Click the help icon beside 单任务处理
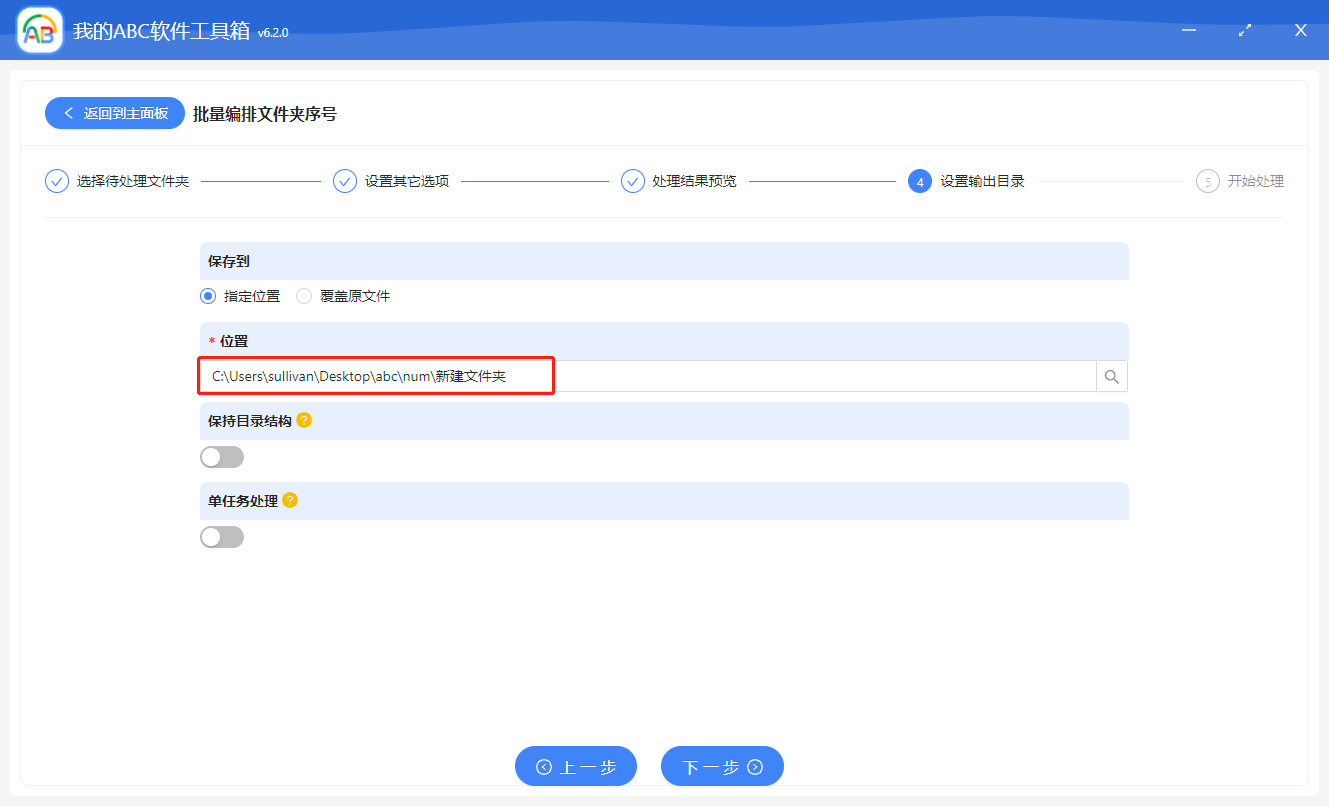Screen dimensions: 1329x806 291,500
